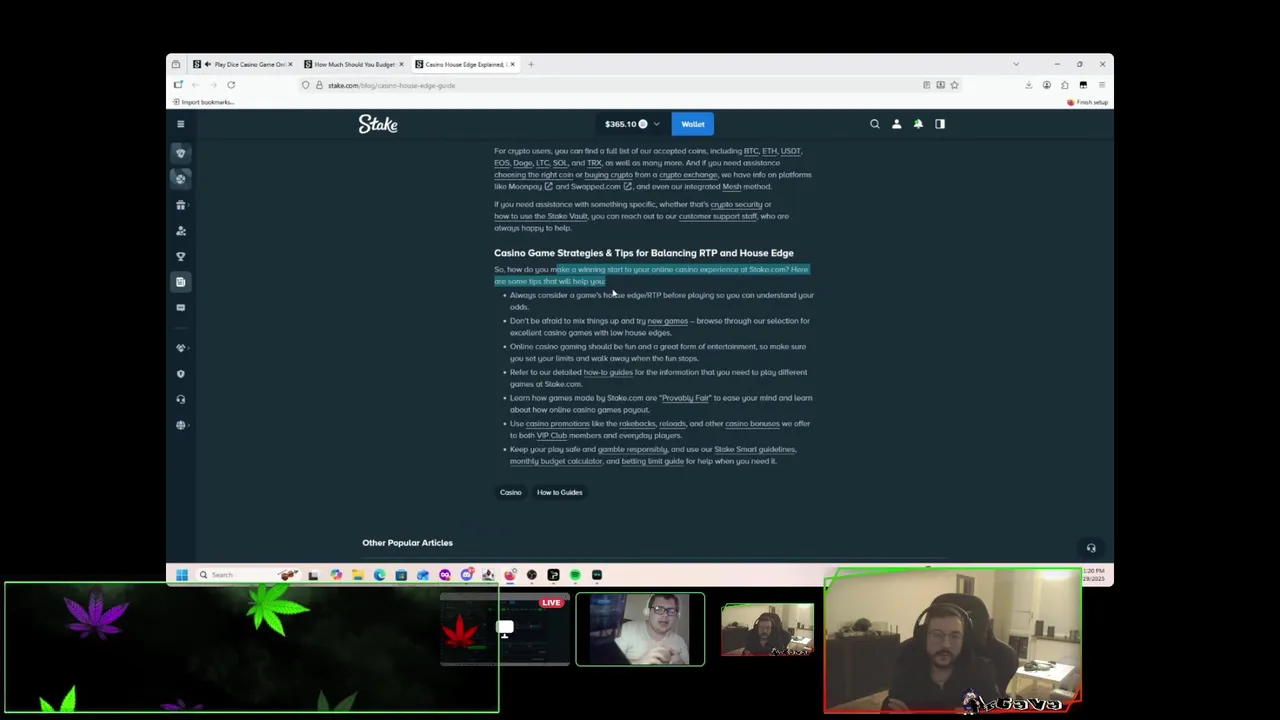Open the how-to guides link
This screenshot has width=1280, height=720.
(608, 372)
